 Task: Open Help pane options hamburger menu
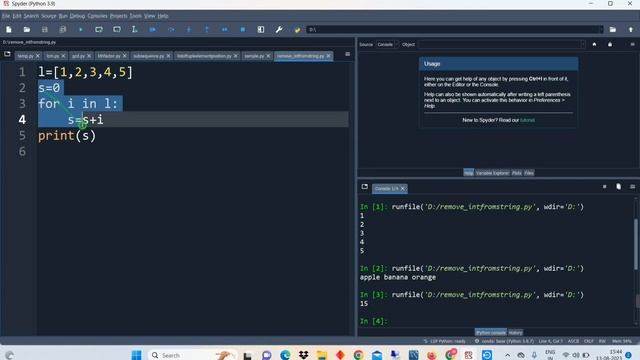632,44
